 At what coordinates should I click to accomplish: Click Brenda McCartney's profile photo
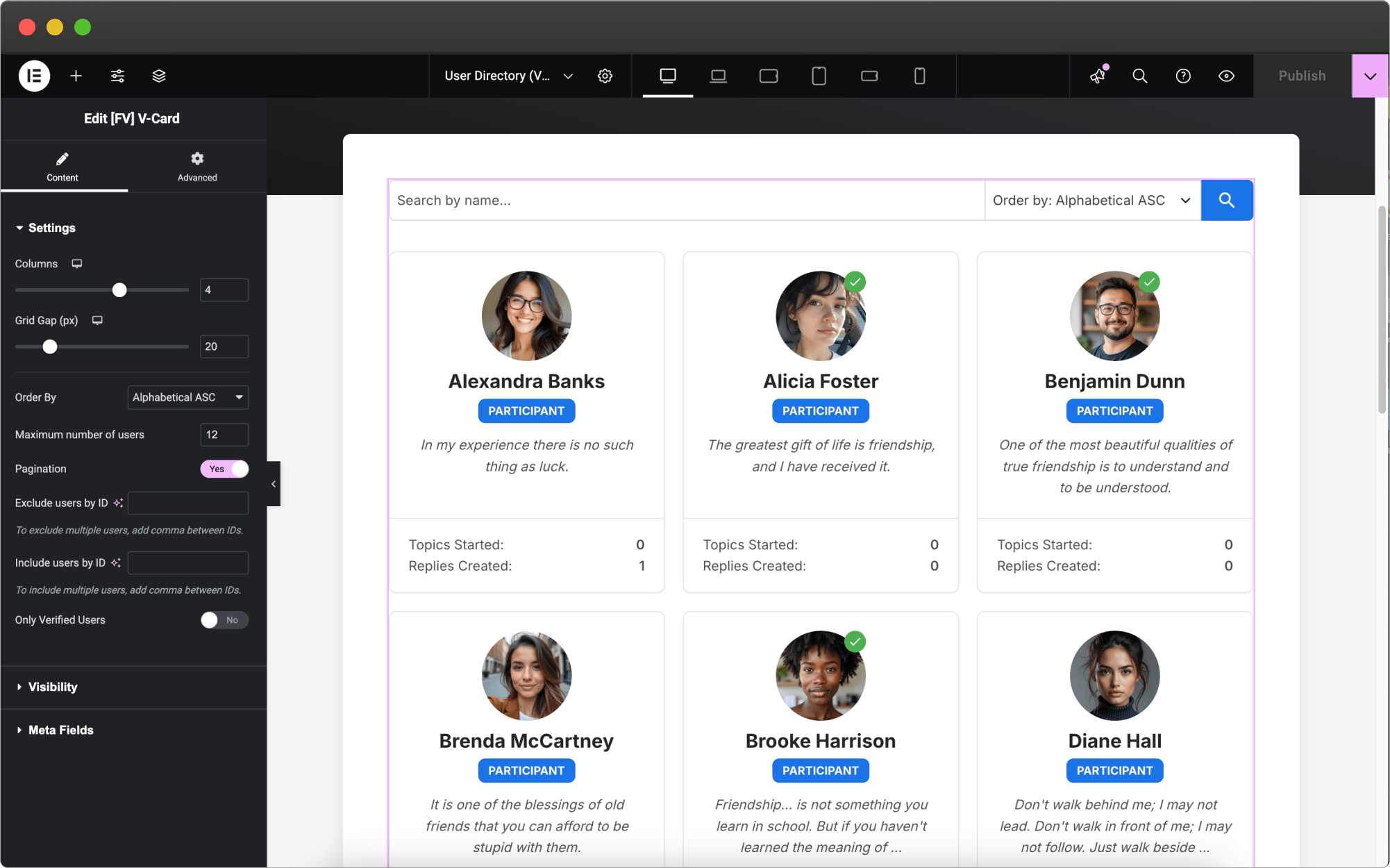click(x=527, y=676)
